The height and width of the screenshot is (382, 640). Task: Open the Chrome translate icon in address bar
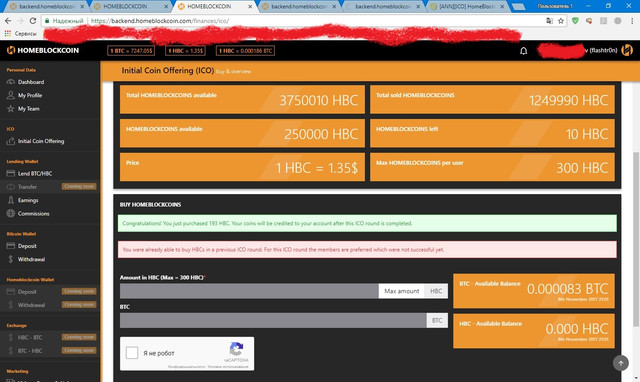[x=549, y=21]
